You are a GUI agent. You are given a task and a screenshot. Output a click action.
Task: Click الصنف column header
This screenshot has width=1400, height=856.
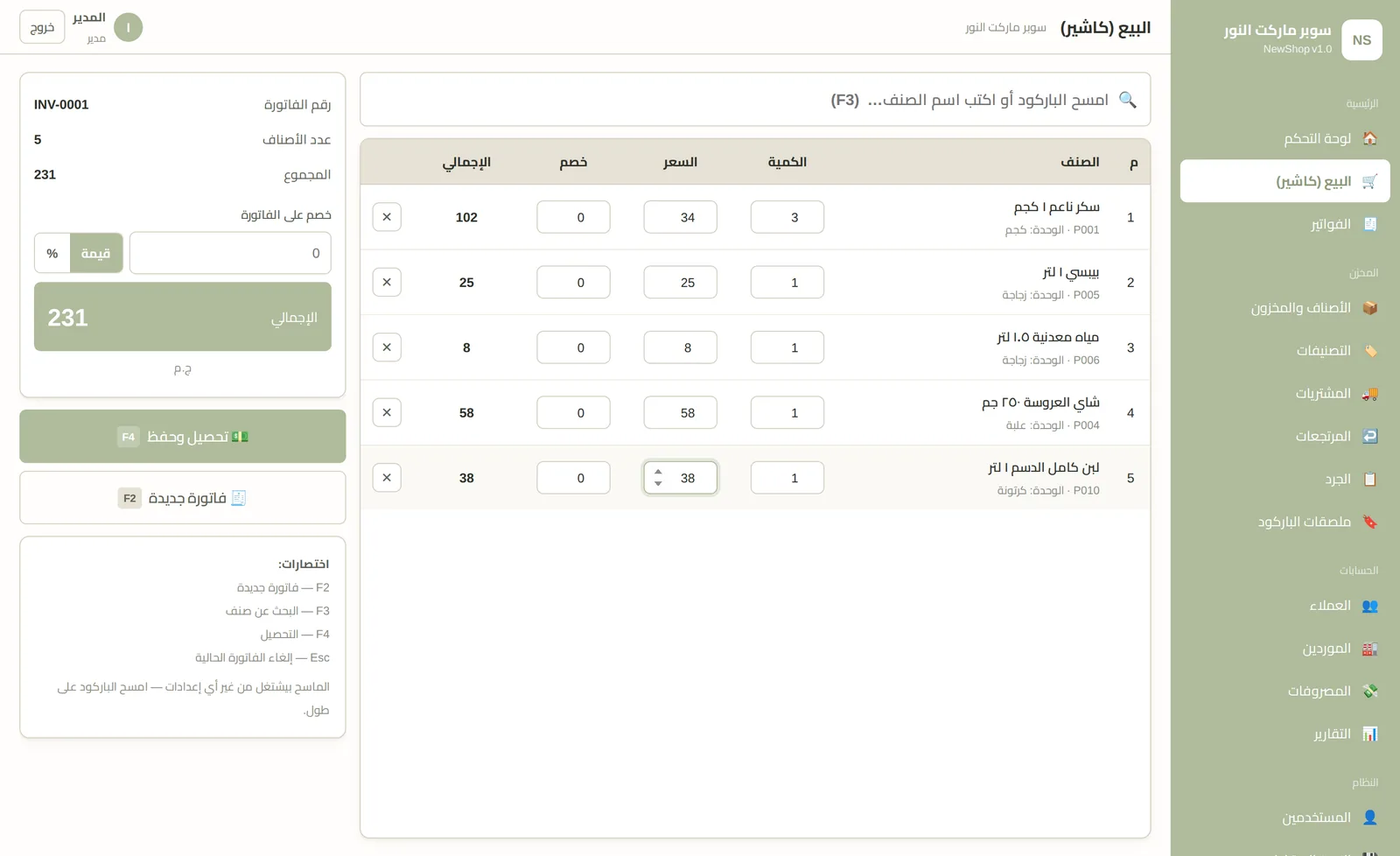[x=1080, y=162]
